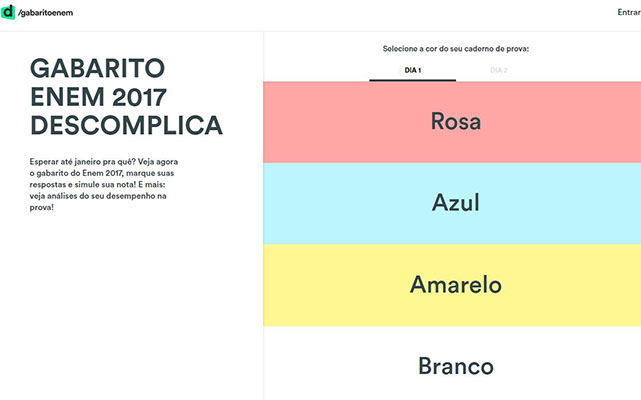Choose the light blue Azul booklet band
The width and height of the screenshot is (641, 400).
[452, 204]
